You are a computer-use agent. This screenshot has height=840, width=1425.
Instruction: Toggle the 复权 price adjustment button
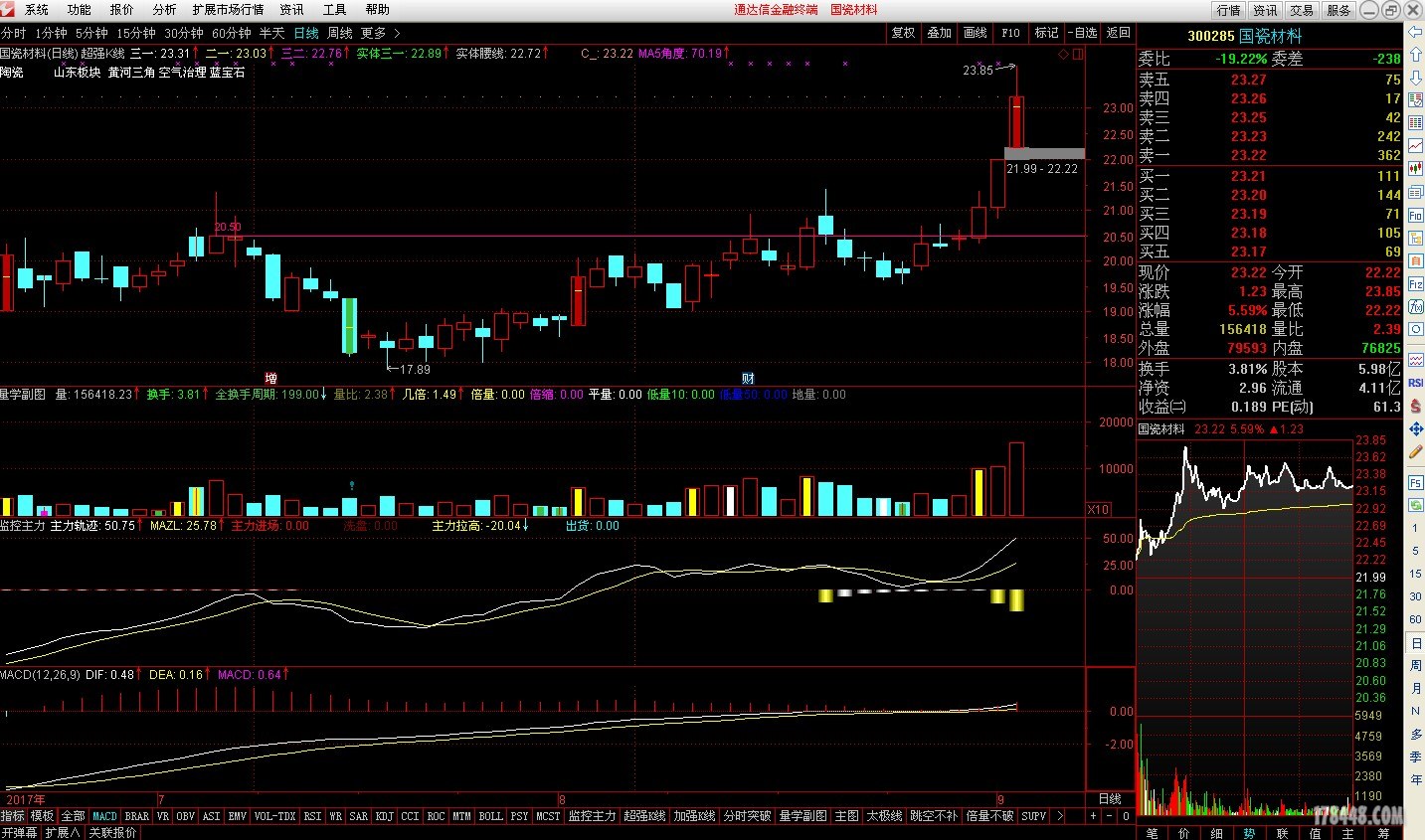903,33
